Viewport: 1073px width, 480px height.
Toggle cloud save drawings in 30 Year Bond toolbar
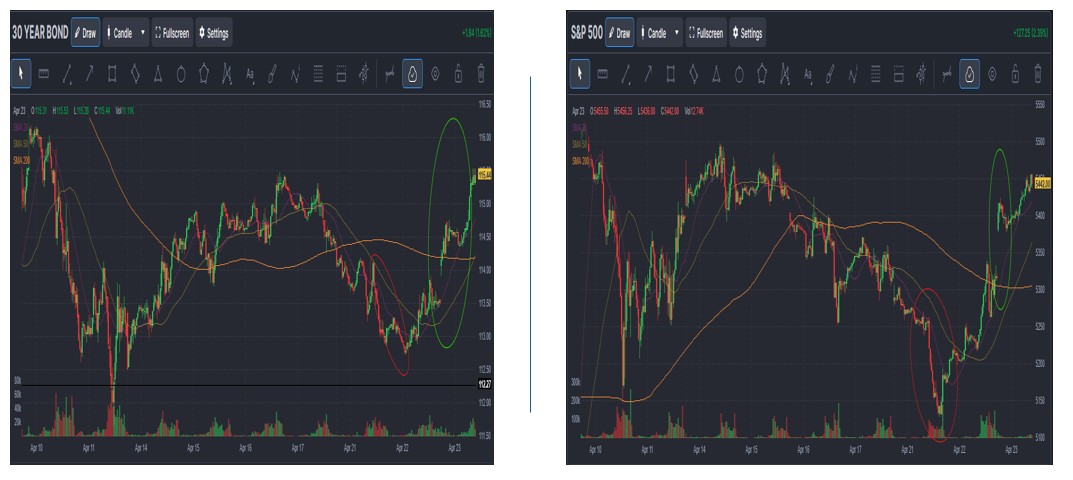click(413, 74)
